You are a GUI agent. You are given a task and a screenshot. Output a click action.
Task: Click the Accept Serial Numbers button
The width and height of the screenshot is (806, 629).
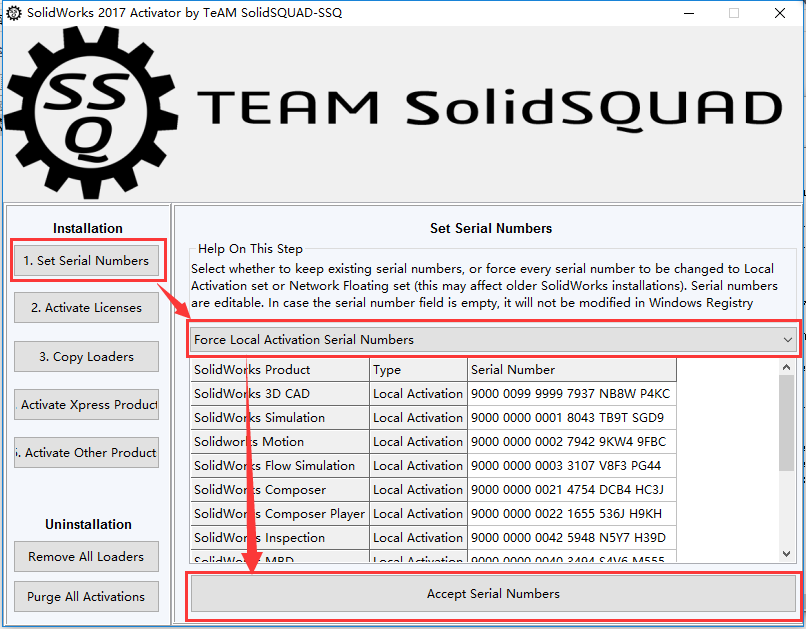[x=493, y=594]
